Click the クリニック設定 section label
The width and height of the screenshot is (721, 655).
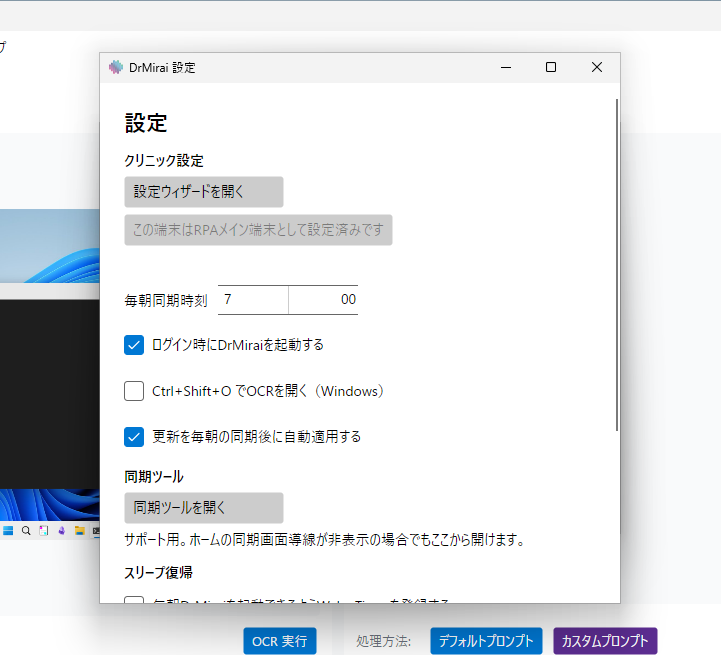[x=164, y=161]
